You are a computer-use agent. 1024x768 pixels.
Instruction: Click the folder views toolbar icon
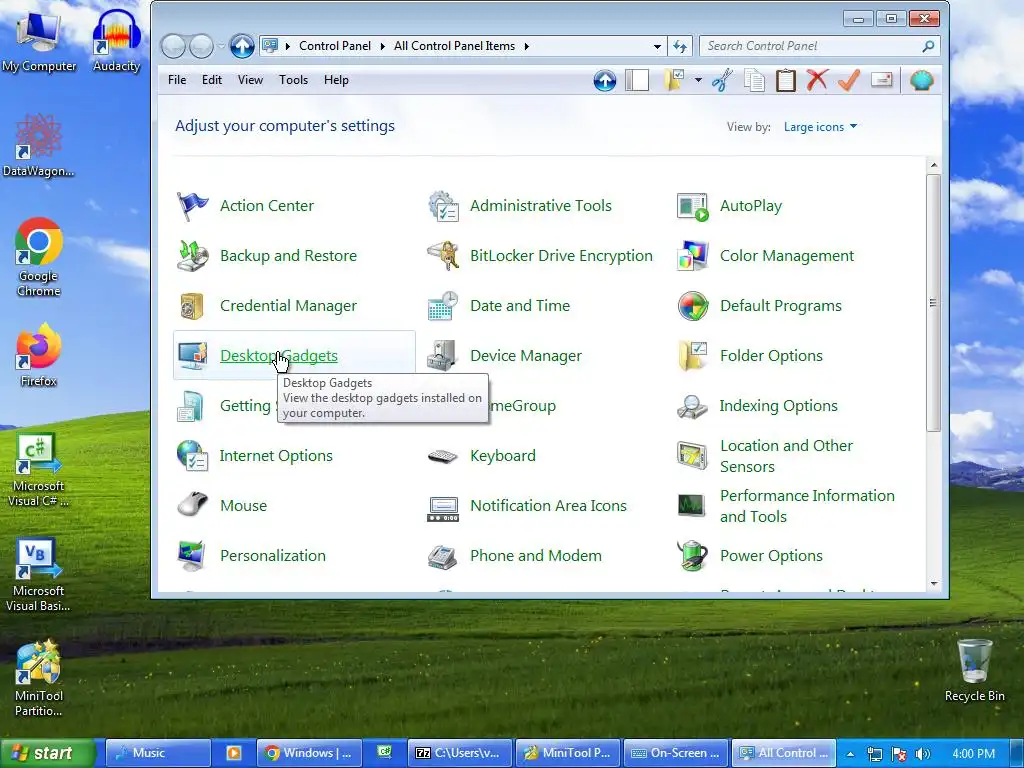click(x=673, y=80)
